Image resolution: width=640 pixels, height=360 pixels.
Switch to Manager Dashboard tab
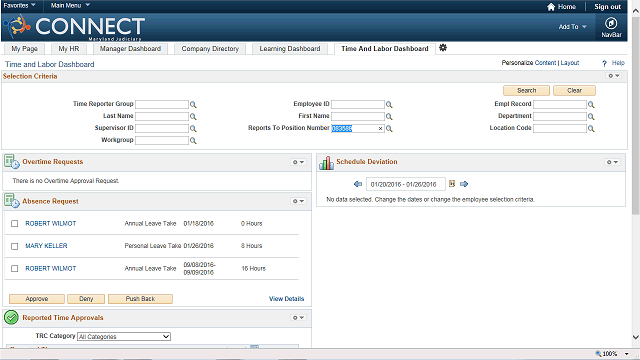click(x=130, y=49)
